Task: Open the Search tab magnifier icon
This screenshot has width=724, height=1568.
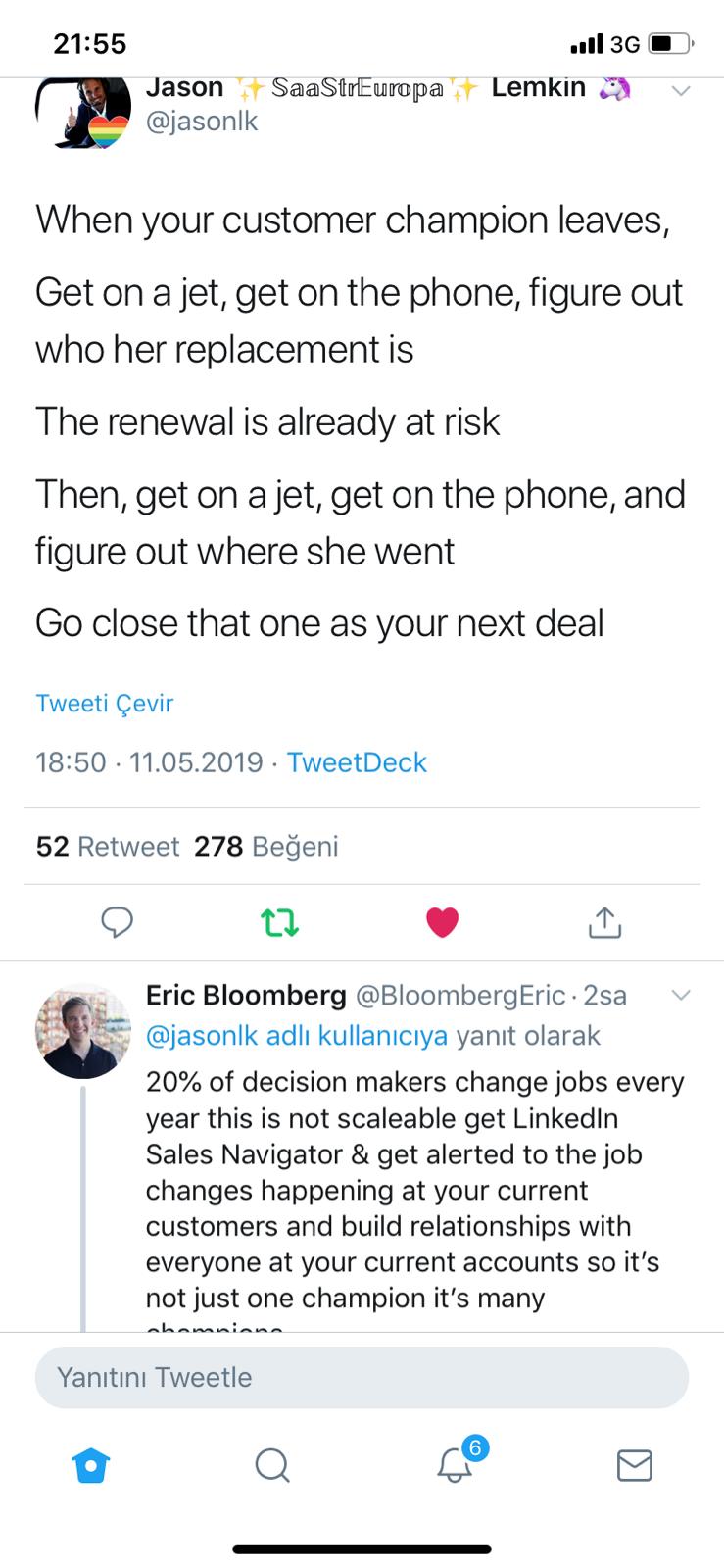Action: click(x=271, y=1465)
